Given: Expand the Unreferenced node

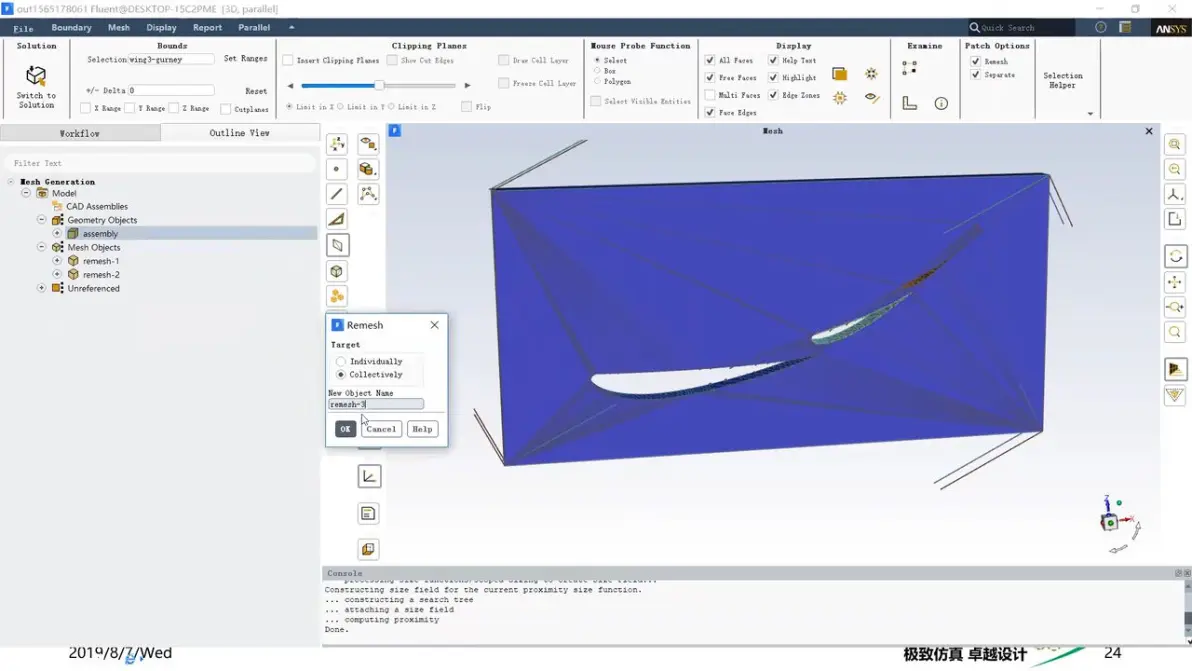Looking at the screenshot, I should click(x=42, y=288).
